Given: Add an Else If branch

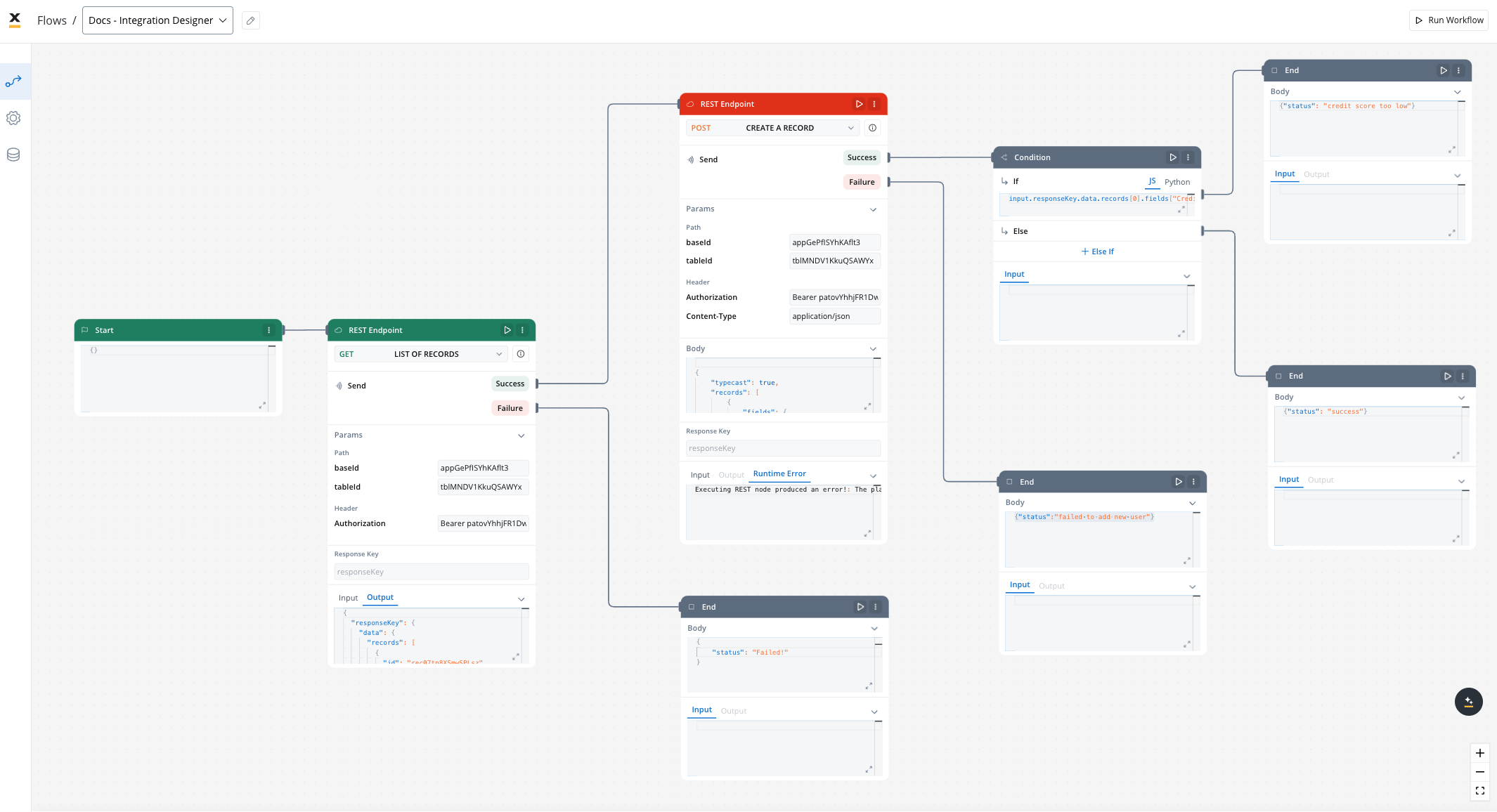Looking at the screenshot, I should tap(1097, 251).
